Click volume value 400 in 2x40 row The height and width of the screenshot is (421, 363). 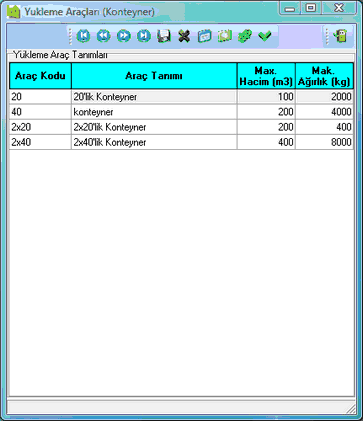(x=266, y=142)
